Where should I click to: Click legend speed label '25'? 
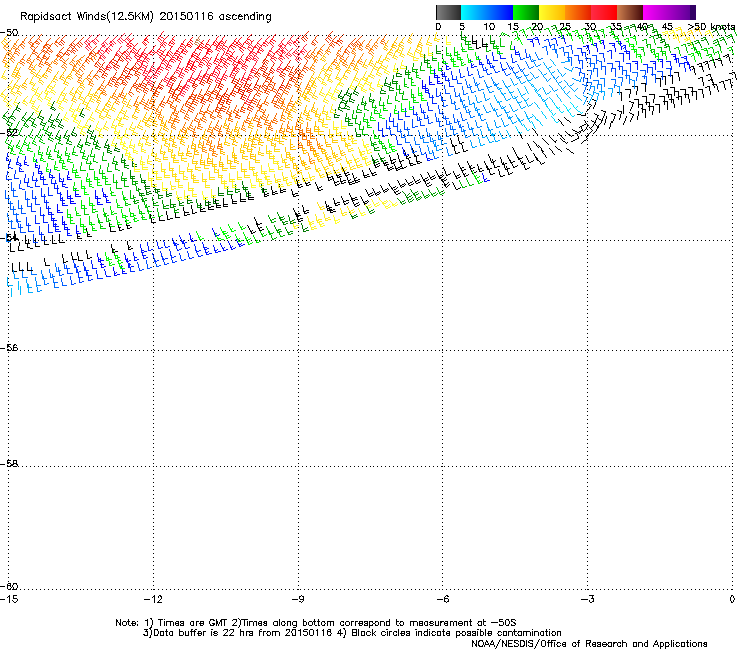pyautogui.click(x=565, y=27)
